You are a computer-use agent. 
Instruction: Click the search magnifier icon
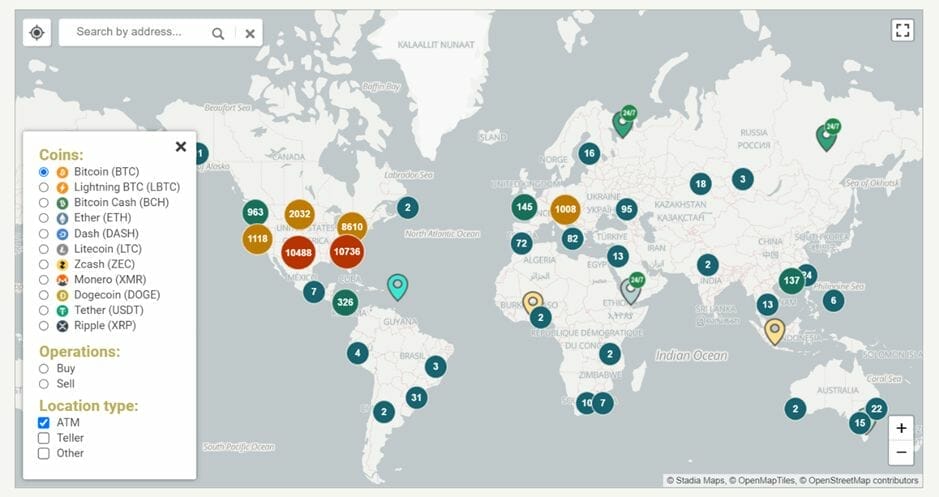(x=218, y=33)
